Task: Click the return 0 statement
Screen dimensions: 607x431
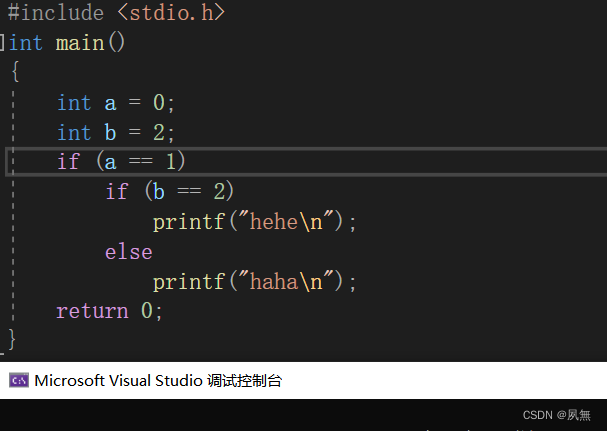Action: pyautogui.click(x=109, y=311)
